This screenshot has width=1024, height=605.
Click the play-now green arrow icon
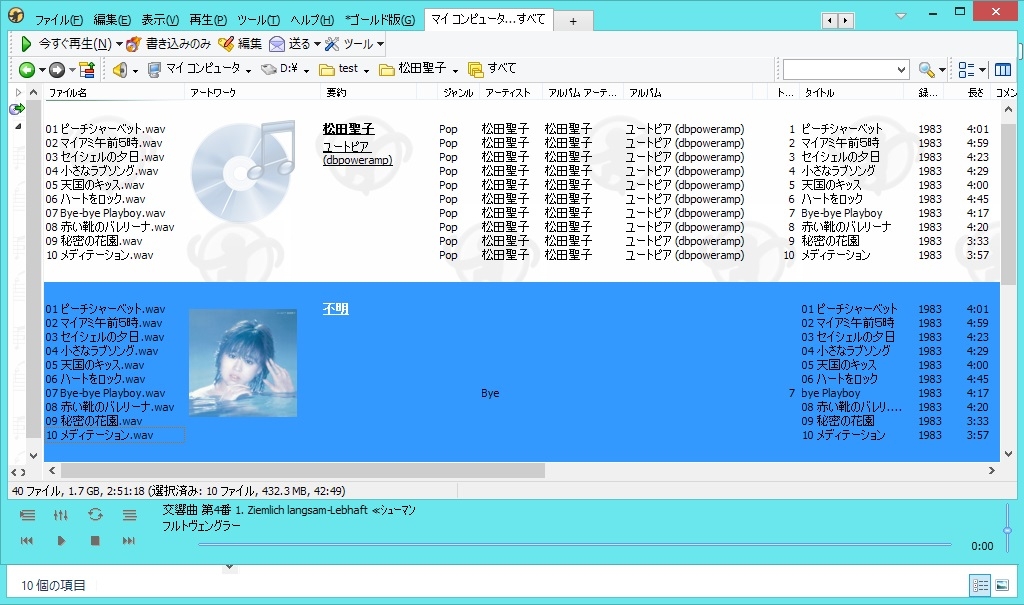pyautogui.click(x=26, y=44)
